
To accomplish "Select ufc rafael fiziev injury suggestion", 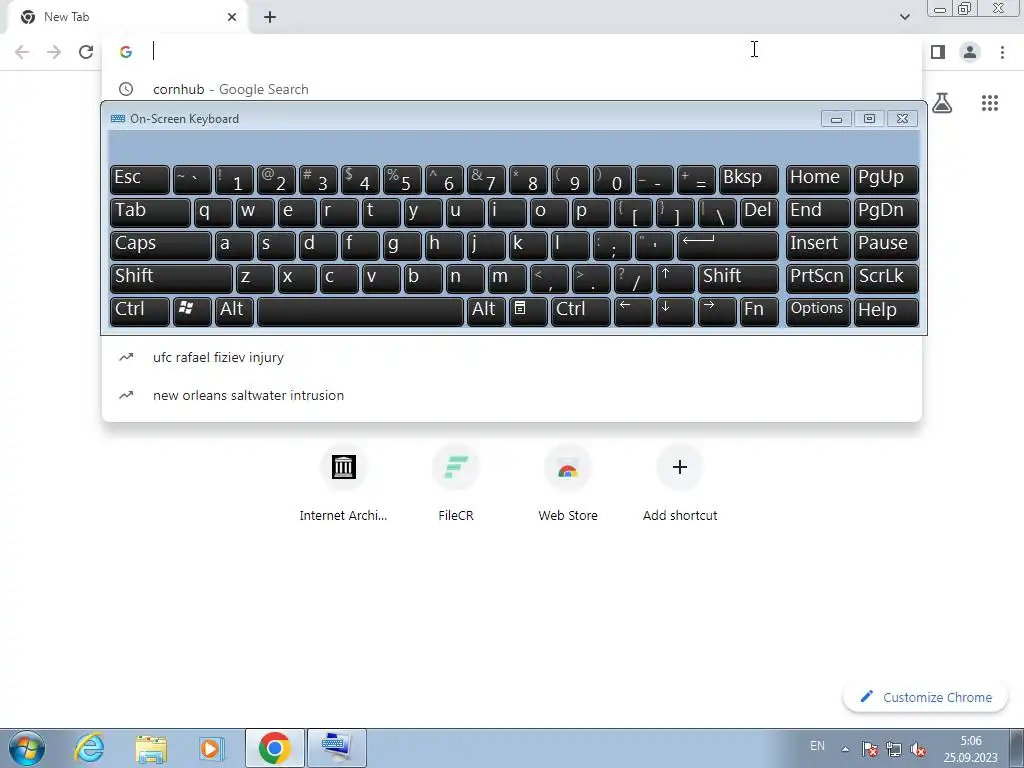I will coord(511,357).
